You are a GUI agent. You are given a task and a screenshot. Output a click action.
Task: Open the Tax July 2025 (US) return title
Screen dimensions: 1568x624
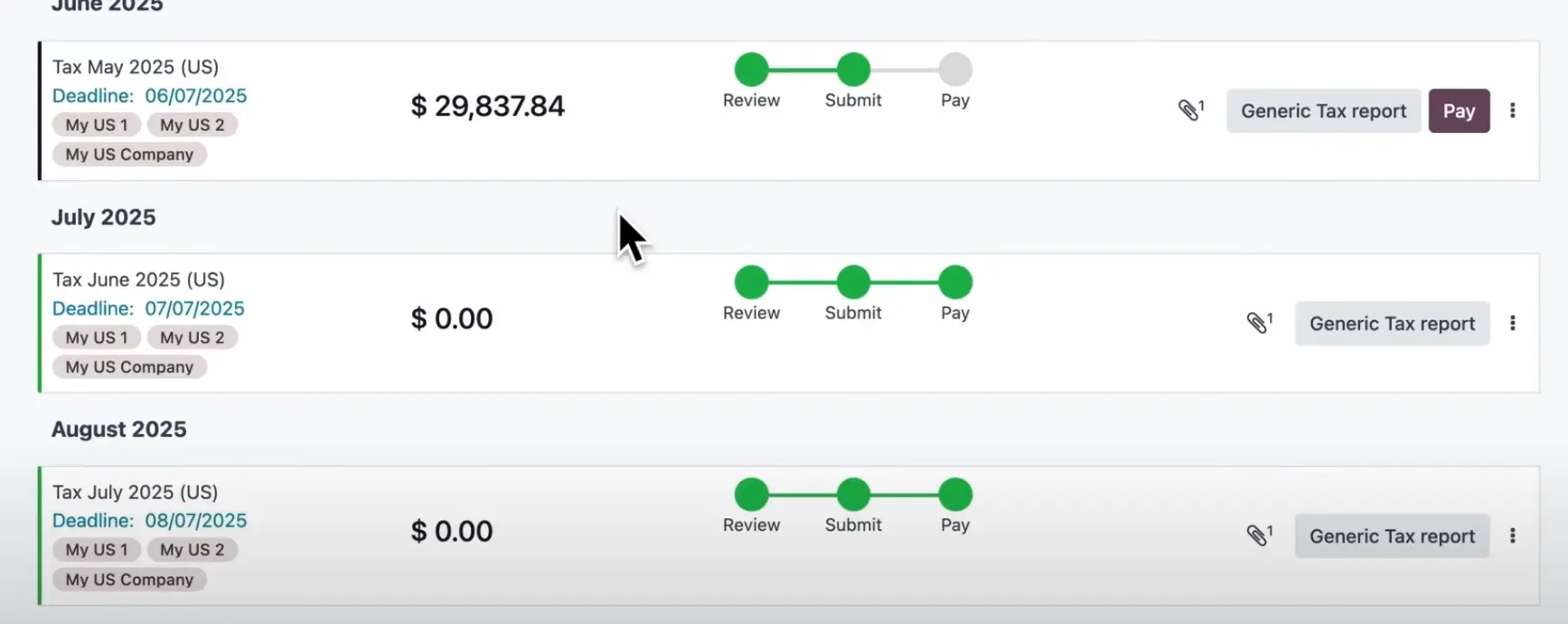136,492
